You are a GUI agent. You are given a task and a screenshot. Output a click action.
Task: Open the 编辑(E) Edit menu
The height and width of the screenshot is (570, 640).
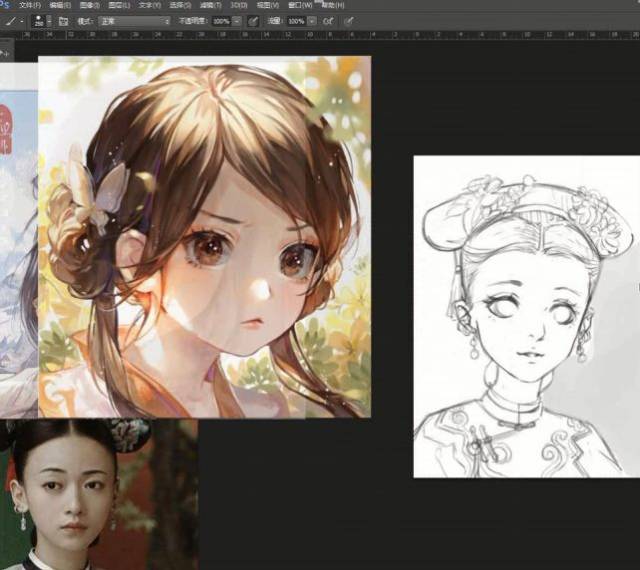[60, 5]
